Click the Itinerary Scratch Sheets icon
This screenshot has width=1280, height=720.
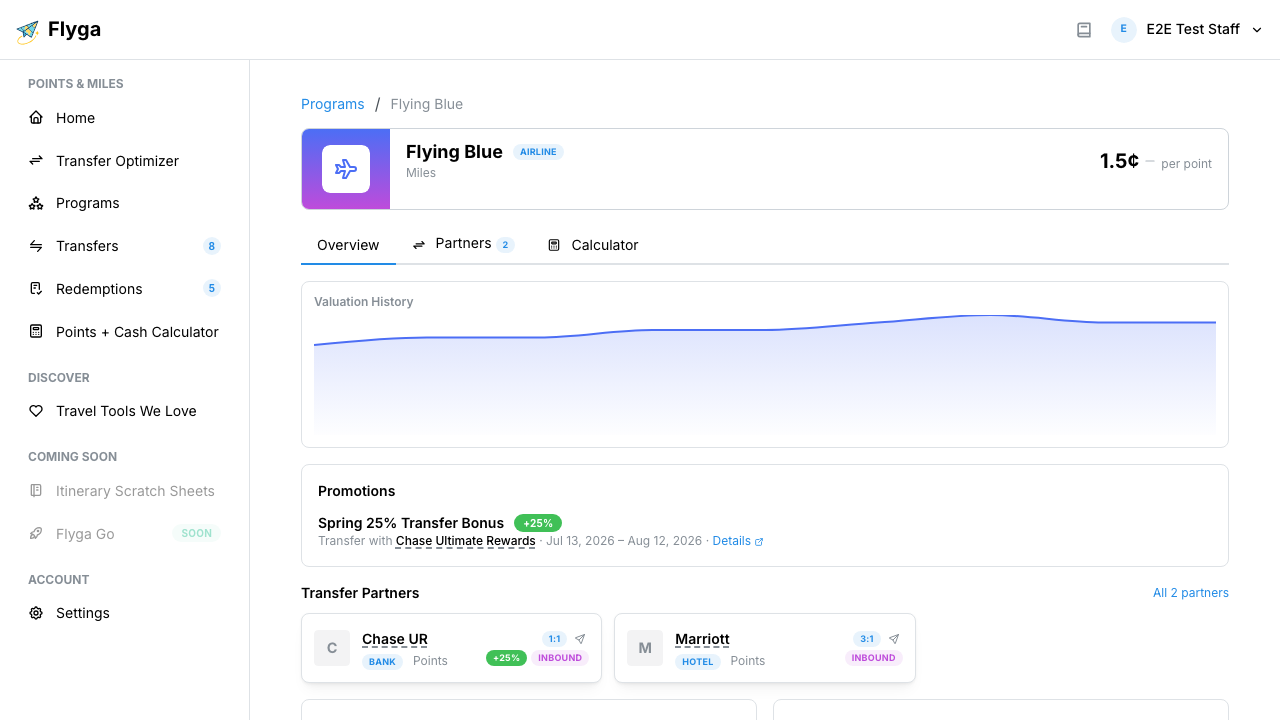[36, 491]
